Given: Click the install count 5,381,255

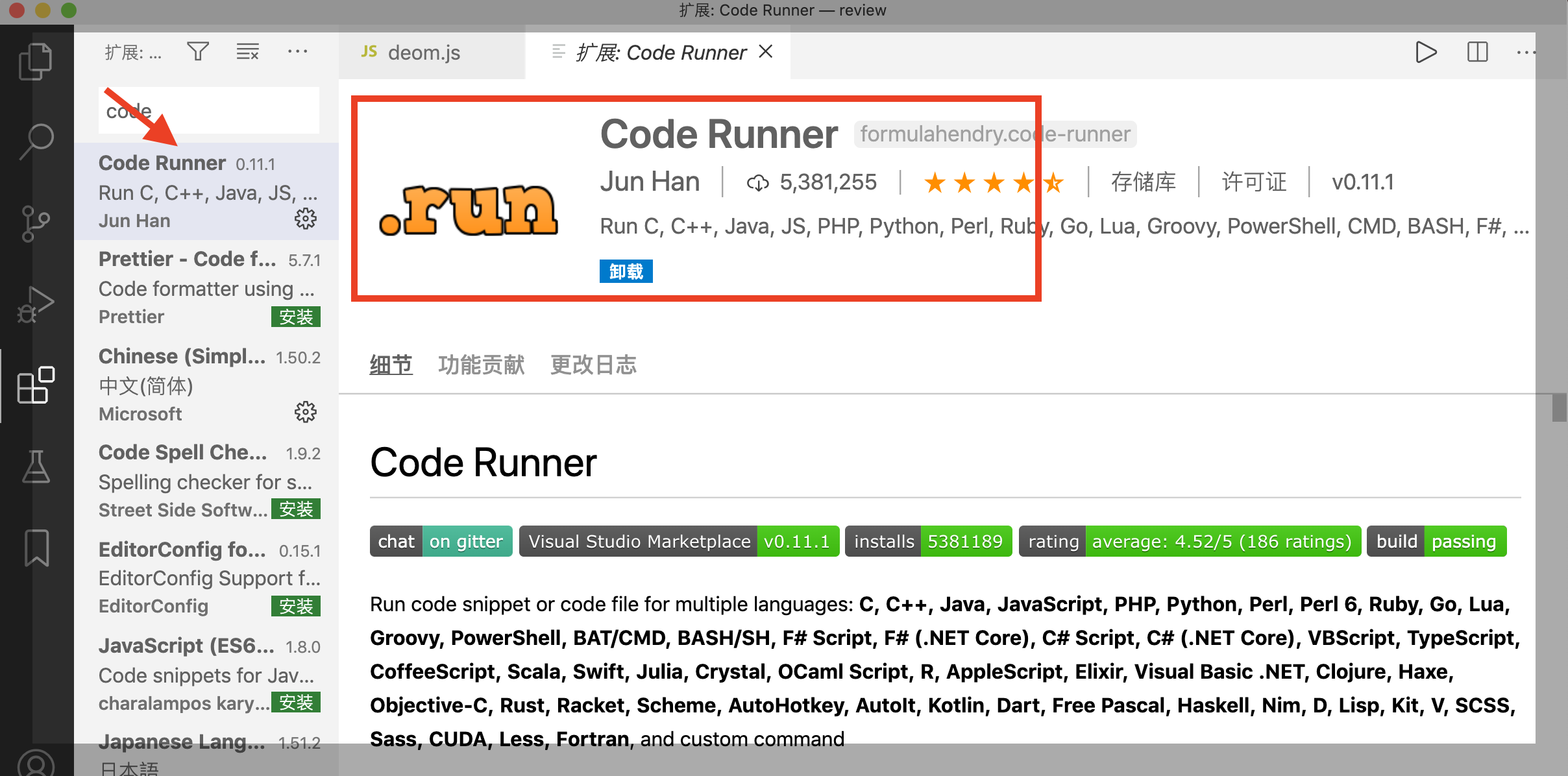Looking at the screenshot, I should (811, 182).
